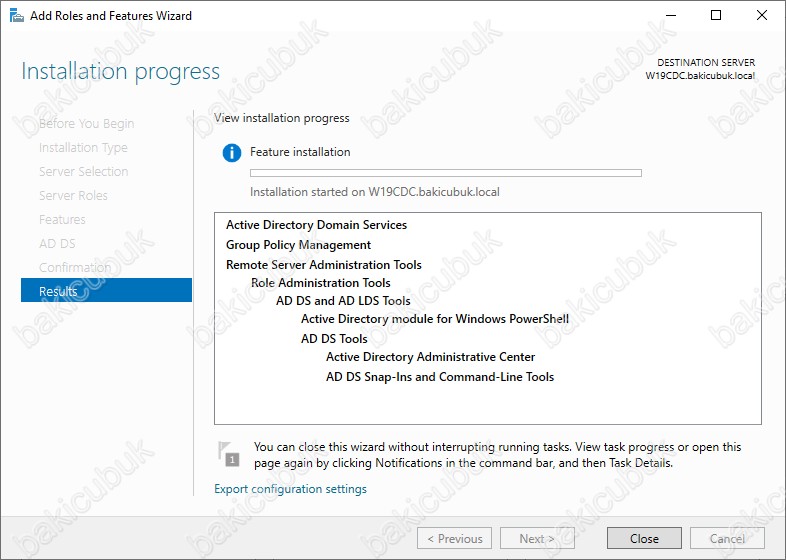Screen dimensions: 786x560
Task: Click the Installation progress page title
Action: tap(120, 71)
